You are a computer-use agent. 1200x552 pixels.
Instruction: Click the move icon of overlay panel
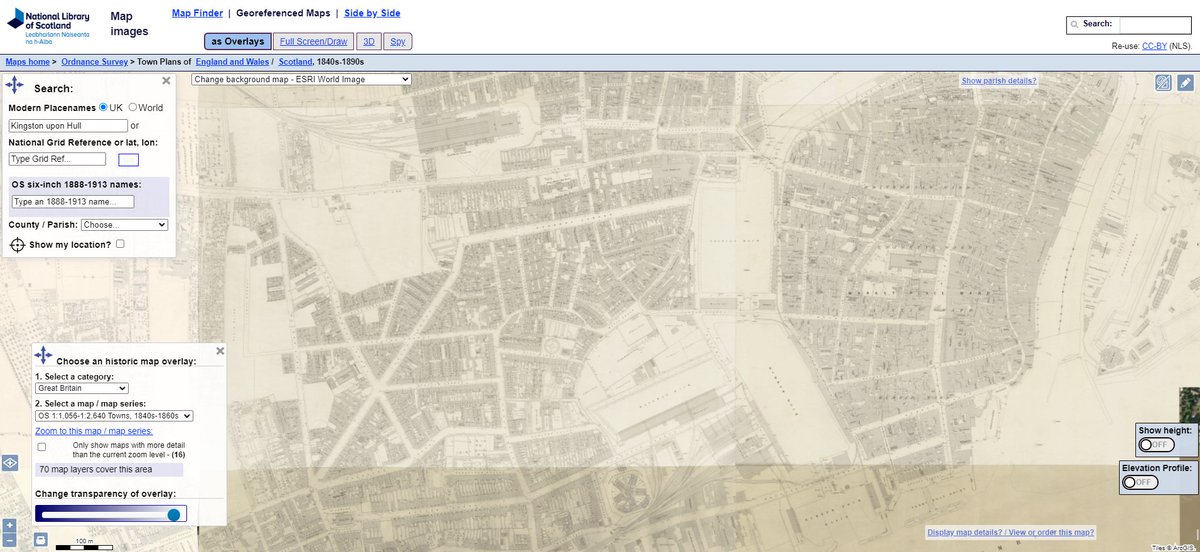click(43, 355)
